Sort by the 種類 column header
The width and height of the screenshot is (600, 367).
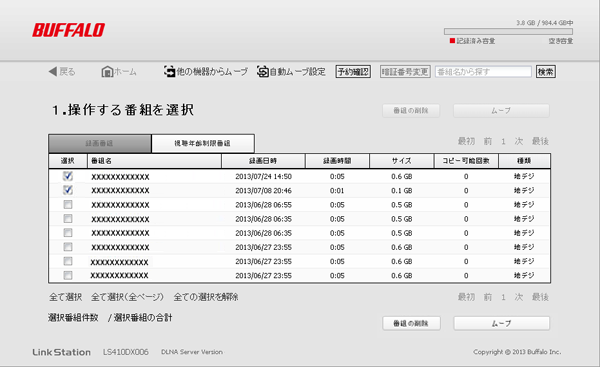(525, 161)
